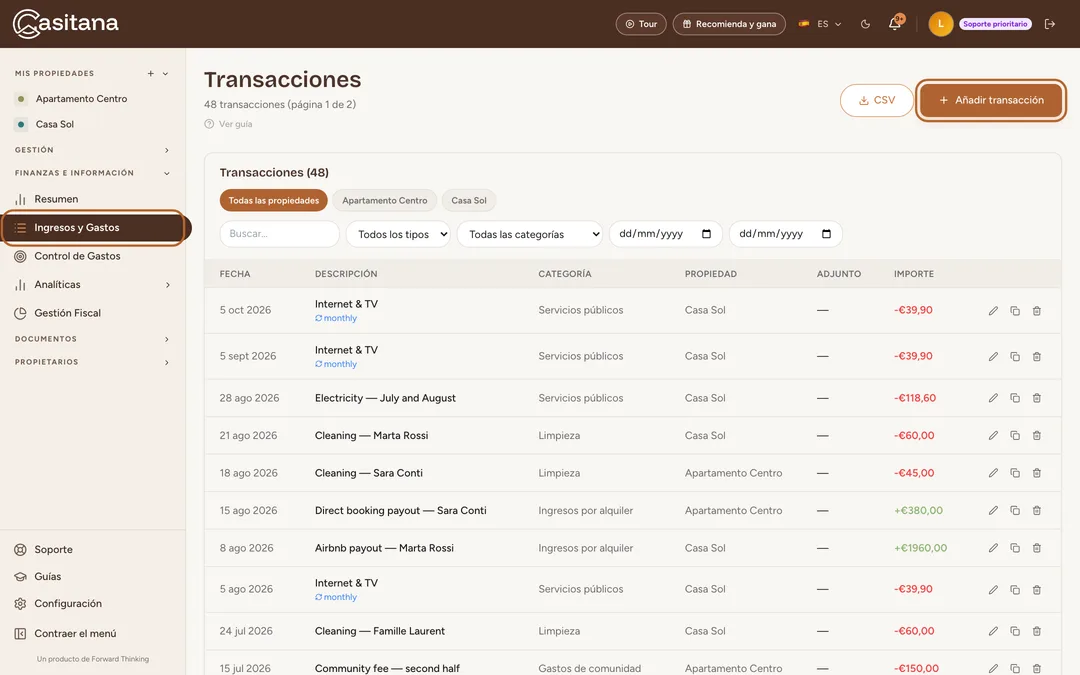Collapse menu with Contraer el menú
The width and height of the screenshot is (1080, 675).
[65, 634]
